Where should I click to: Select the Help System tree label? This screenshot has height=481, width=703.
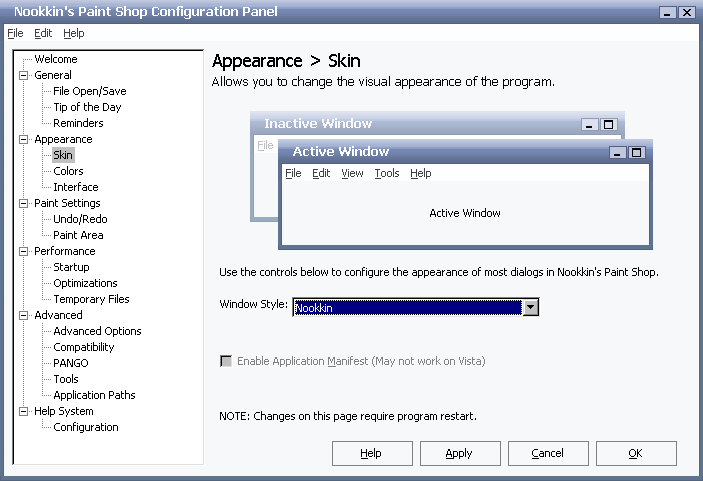click(x=64, y=412)
